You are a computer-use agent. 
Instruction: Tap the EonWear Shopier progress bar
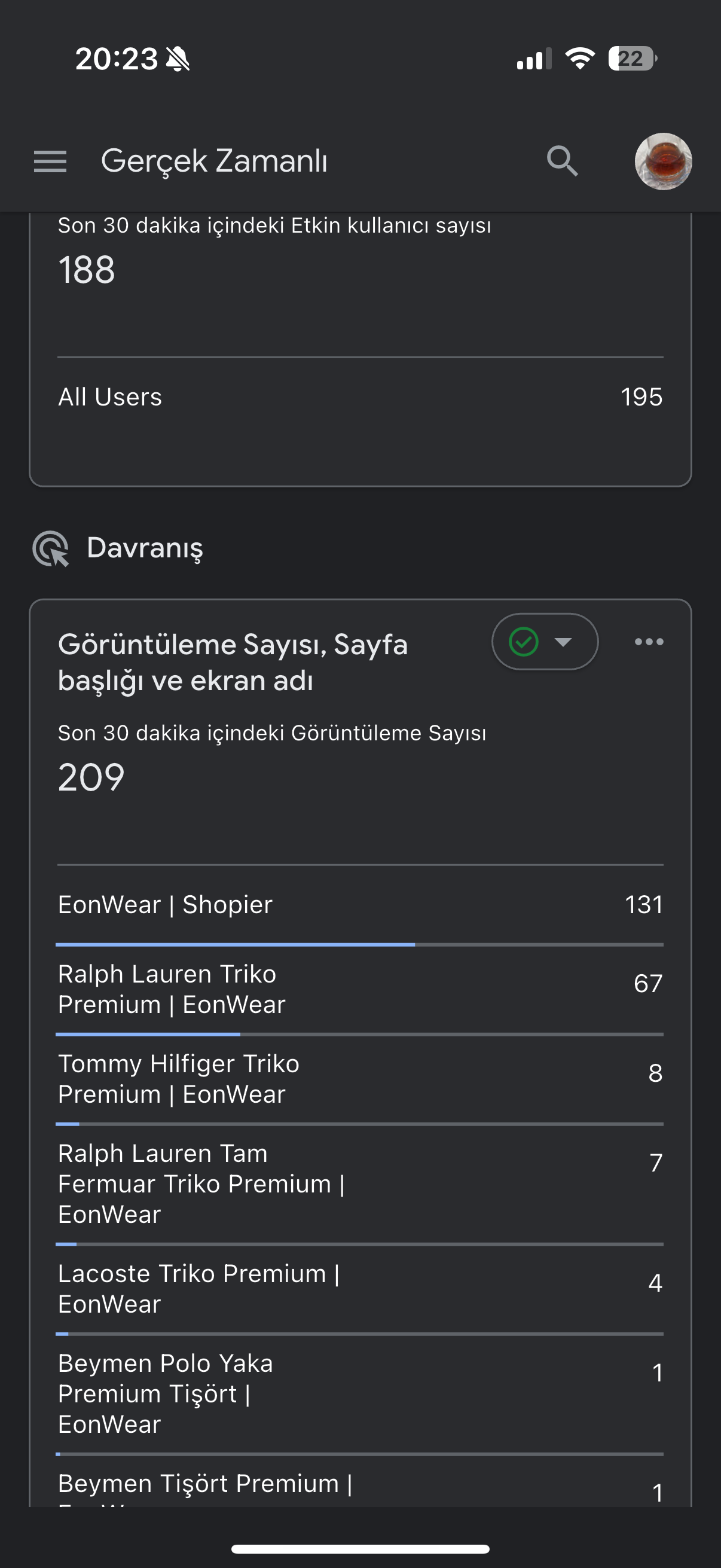point(359,945)
